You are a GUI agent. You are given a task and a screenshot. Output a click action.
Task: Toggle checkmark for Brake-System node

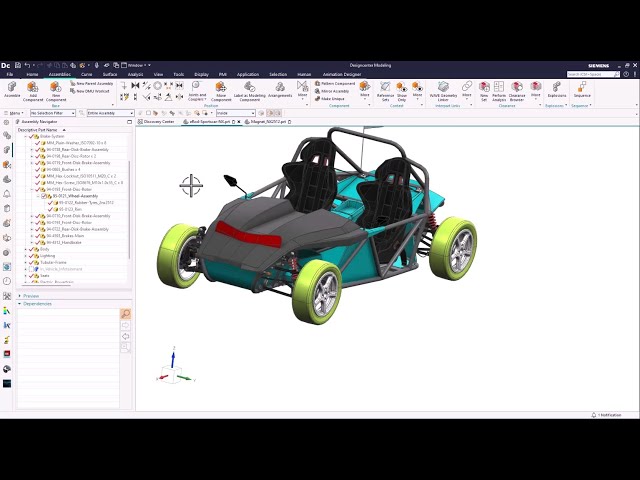pos(31,136)
